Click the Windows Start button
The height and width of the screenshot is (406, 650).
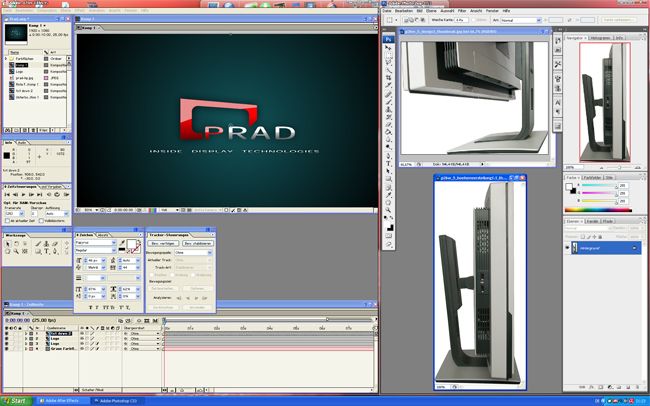[x=16, y=401]
